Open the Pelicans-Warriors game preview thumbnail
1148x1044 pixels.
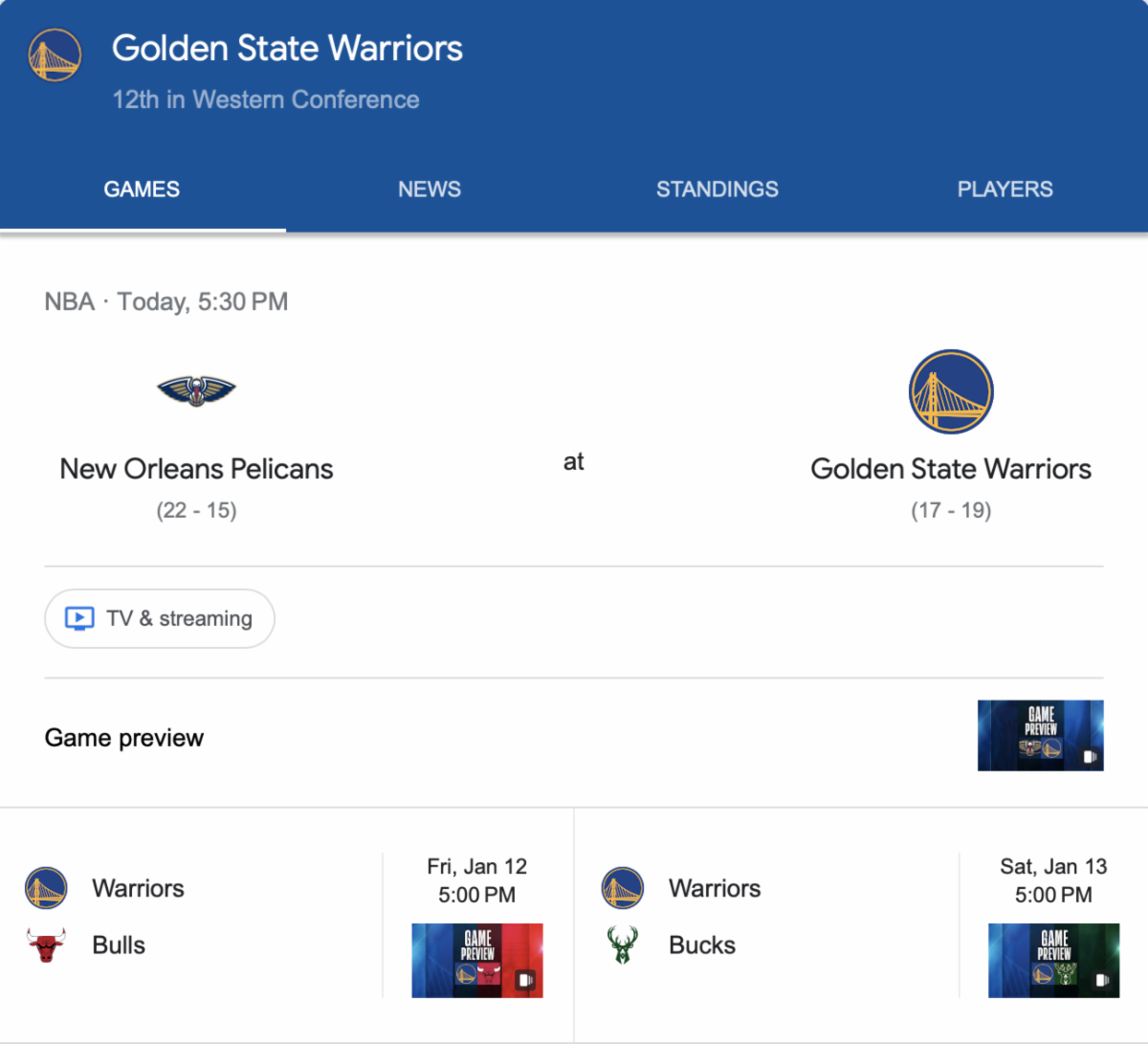(1040, 735)
